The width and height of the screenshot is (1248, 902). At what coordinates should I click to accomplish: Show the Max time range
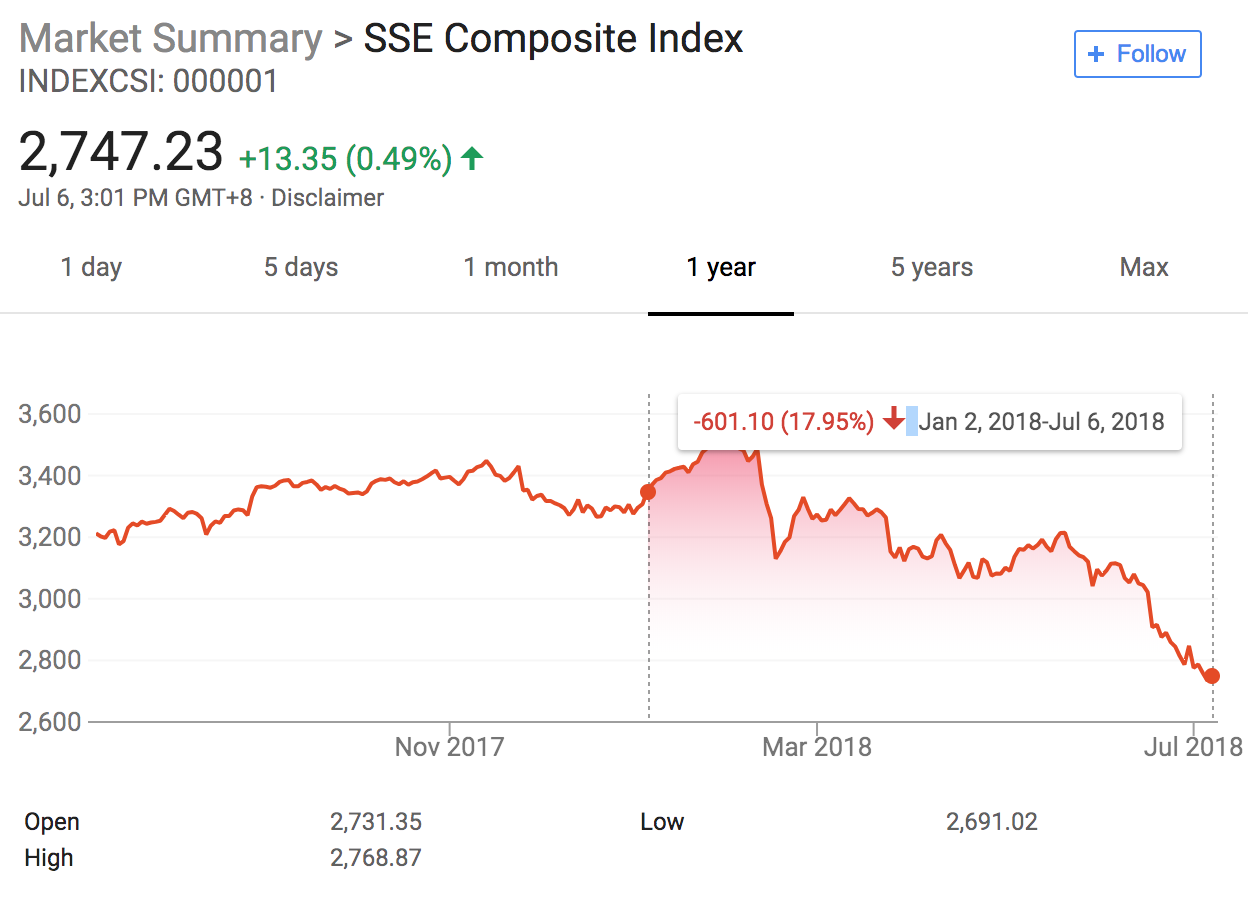[x=1144, y=268]
